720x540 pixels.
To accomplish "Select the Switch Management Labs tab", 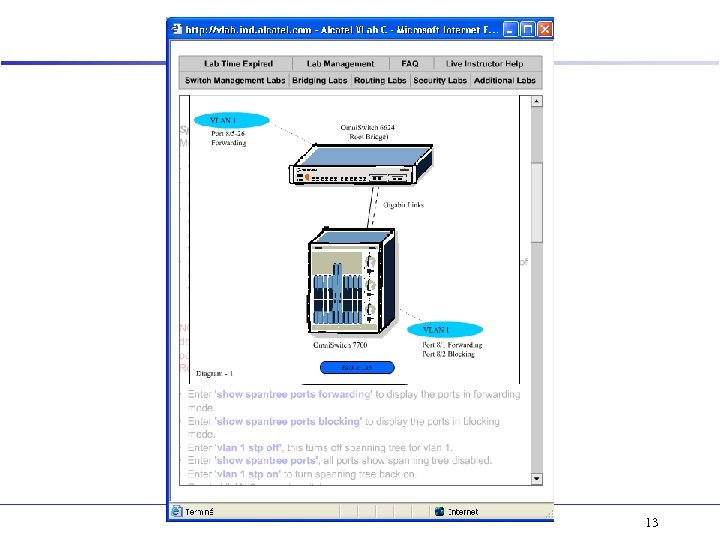I will click(x=235, y=80).
